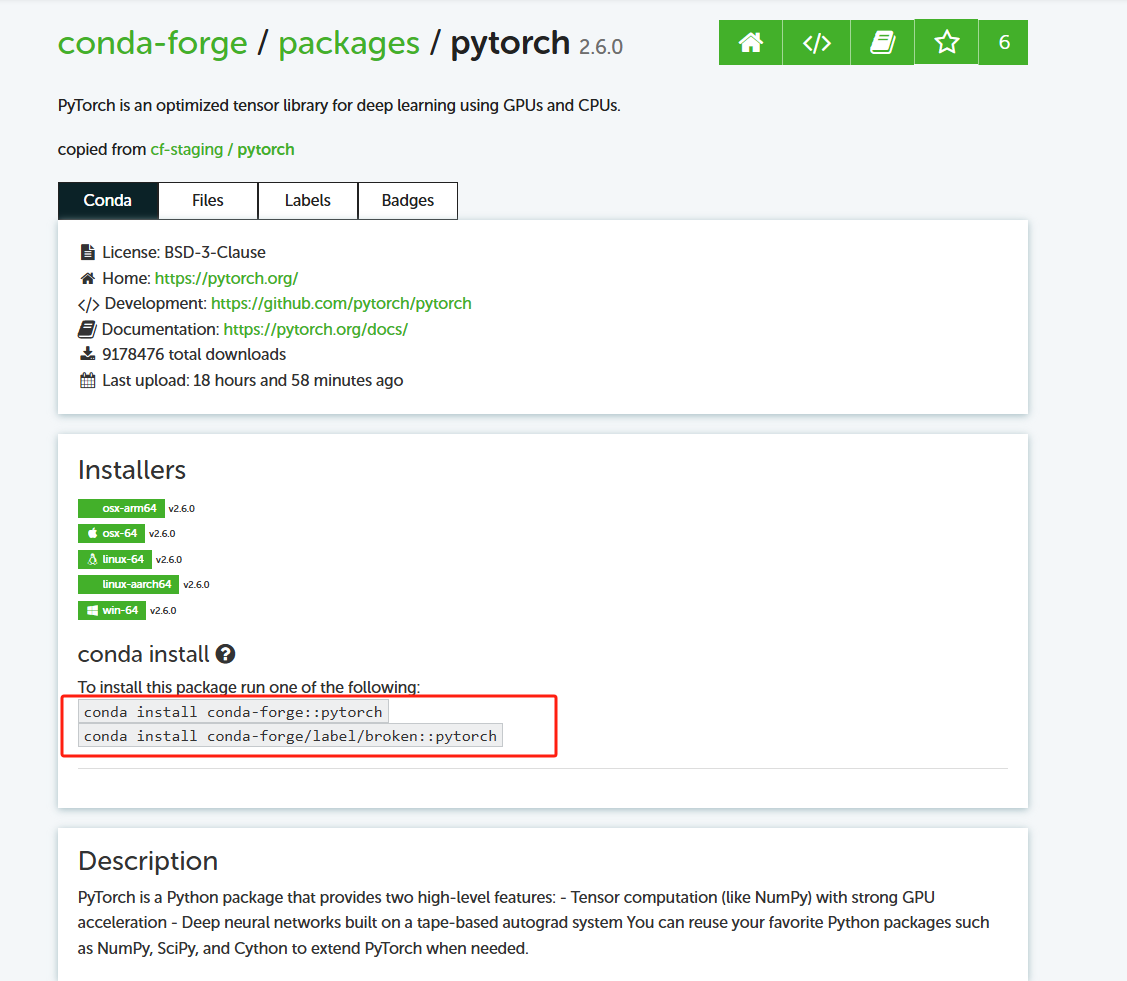This screenshot has height=981, width=1127.
Task: Click the cf-staging / pytorch copied-from link
Action: tap(221, 149)
